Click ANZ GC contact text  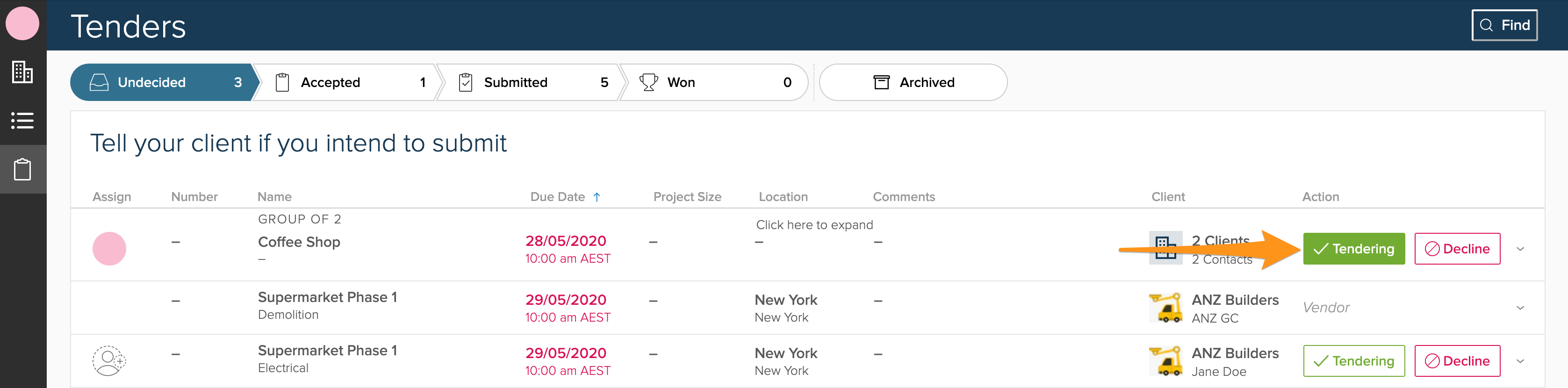(1215, 318)
